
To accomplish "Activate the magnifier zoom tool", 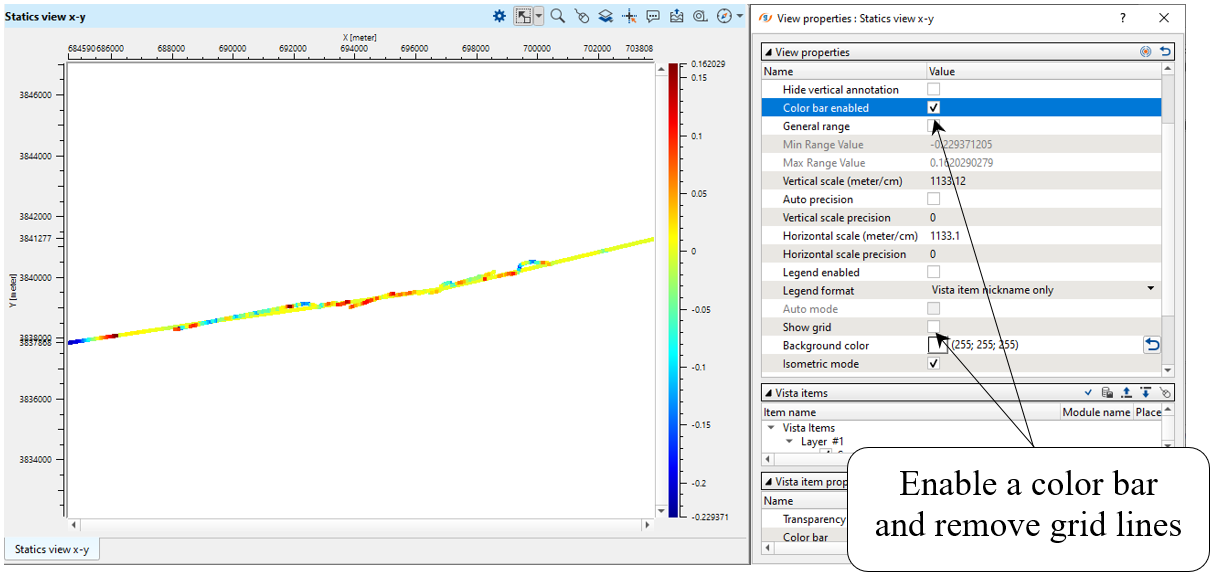I will tap(558, 16).
